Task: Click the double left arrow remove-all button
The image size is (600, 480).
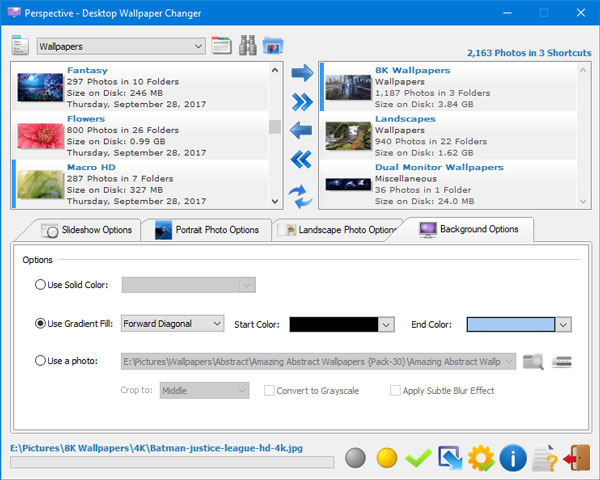Action: 300,159
